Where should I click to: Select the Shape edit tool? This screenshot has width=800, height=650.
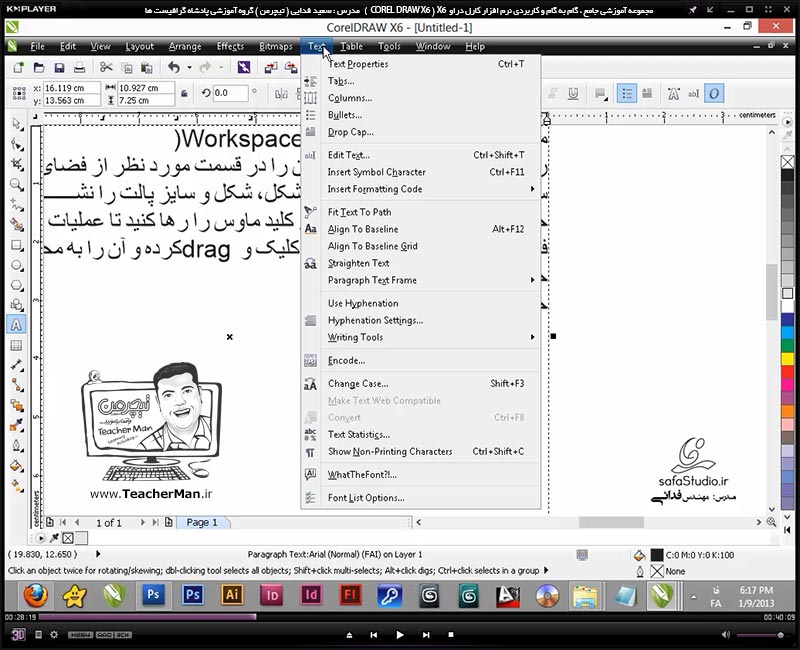[17, 144]
